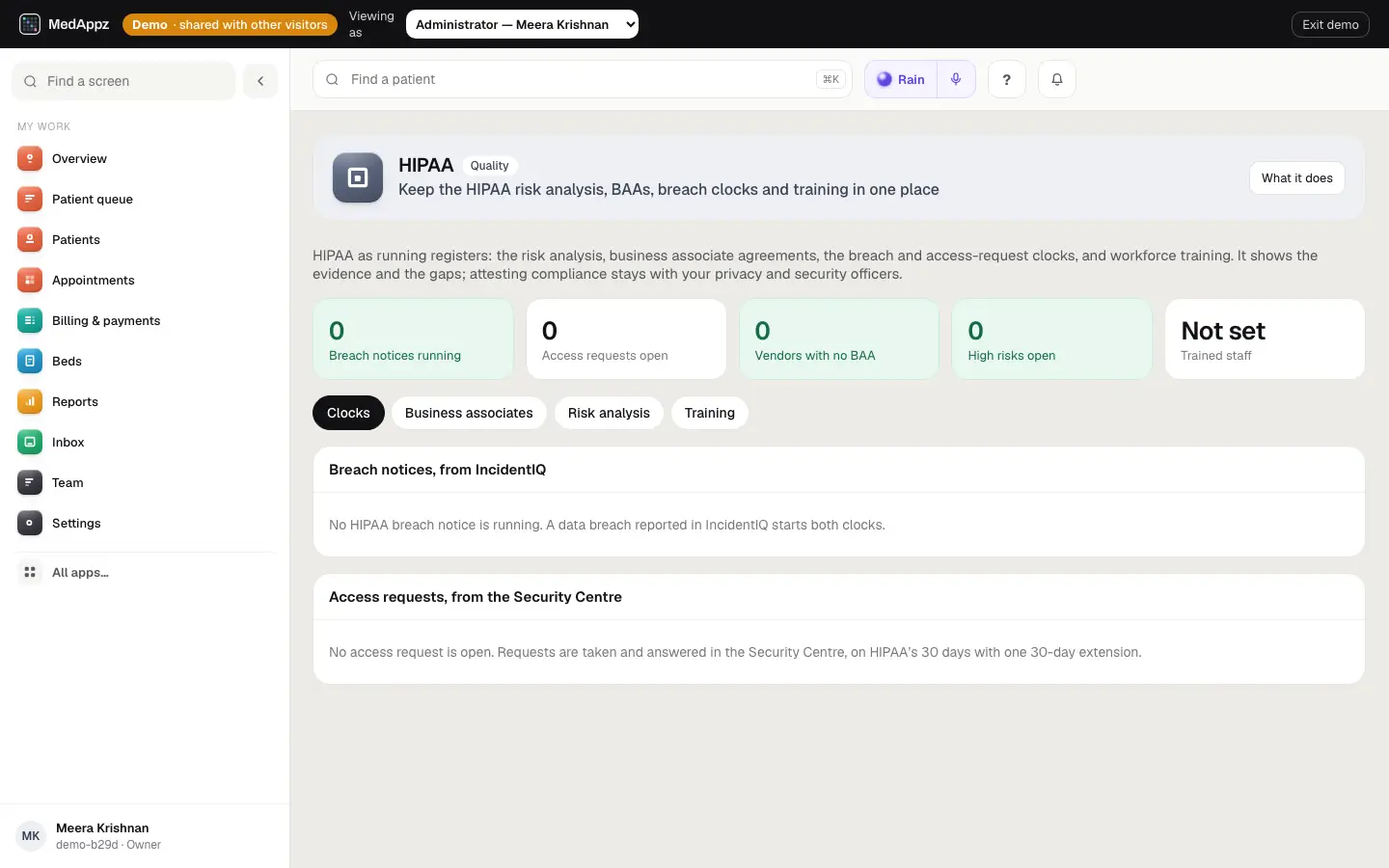1389x868 pixels.
Task: Switch to the Clocks tab
Action: point(348,413)
